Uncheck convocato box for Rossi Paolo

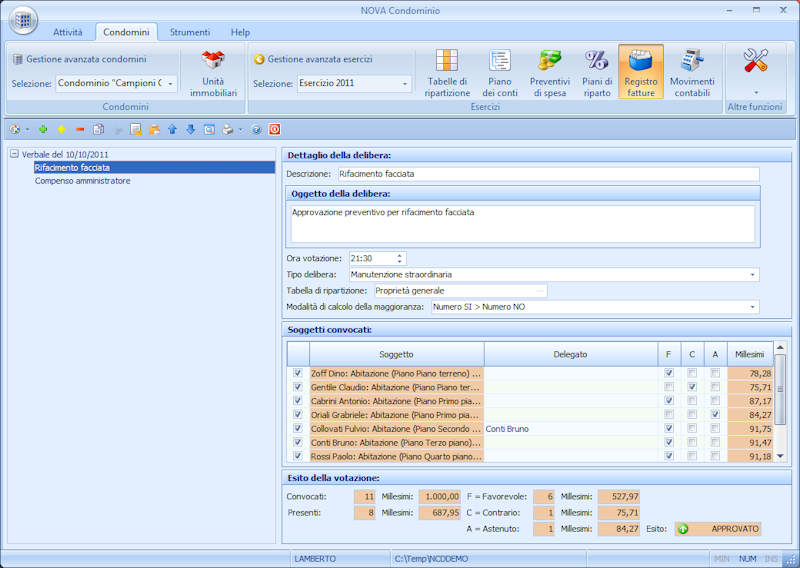298,456
